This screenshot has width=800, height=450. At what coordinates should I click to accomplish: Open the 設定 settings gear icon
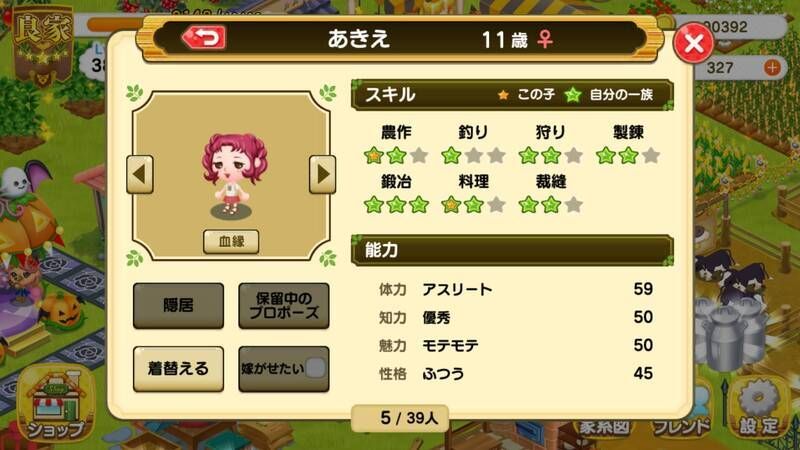pos(759,408)
